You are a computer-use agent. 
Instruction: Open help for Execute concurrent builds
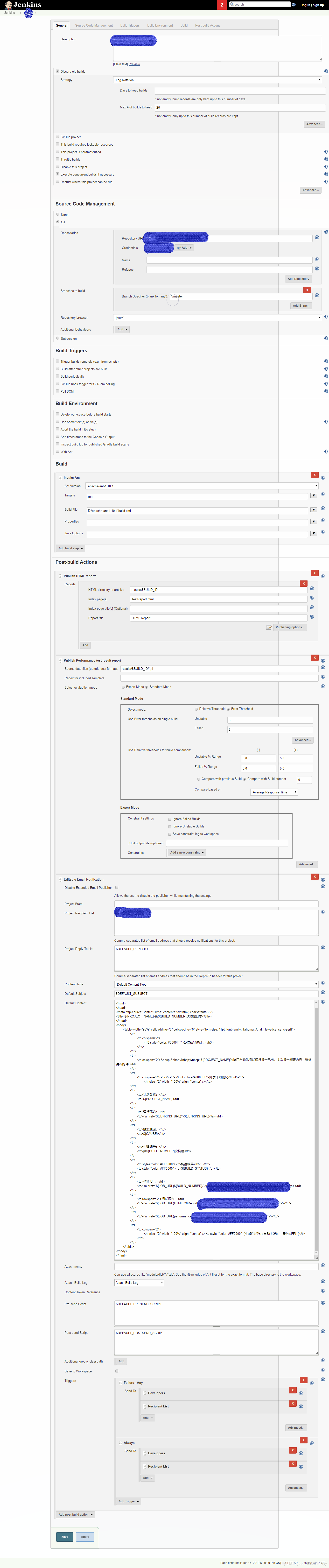point(326,174)
